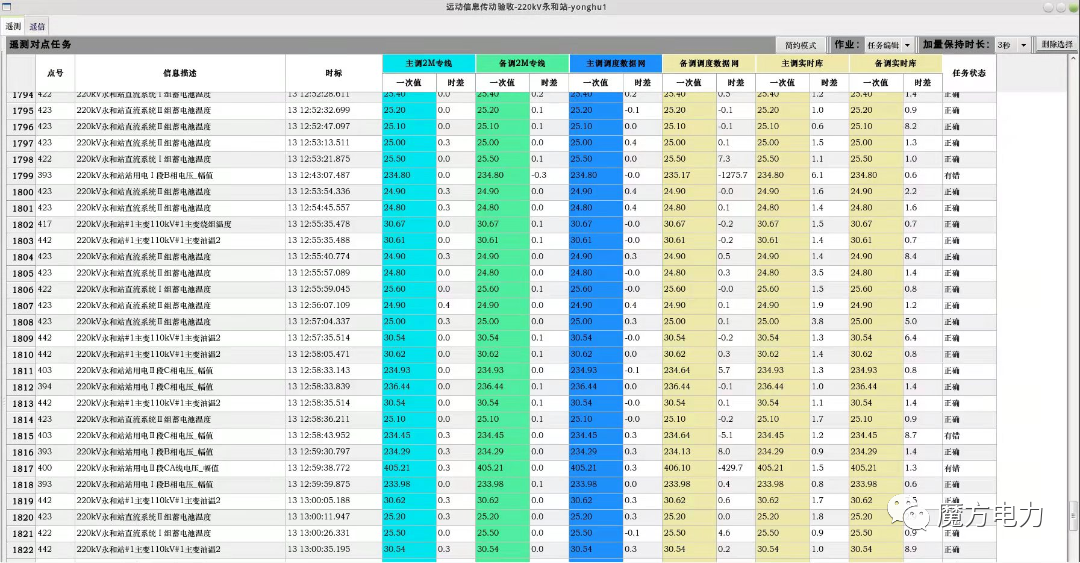Viewport: 1080px width, 563px height.
Task: Click the 主调2M专线 column header
Action: [428, 63]
